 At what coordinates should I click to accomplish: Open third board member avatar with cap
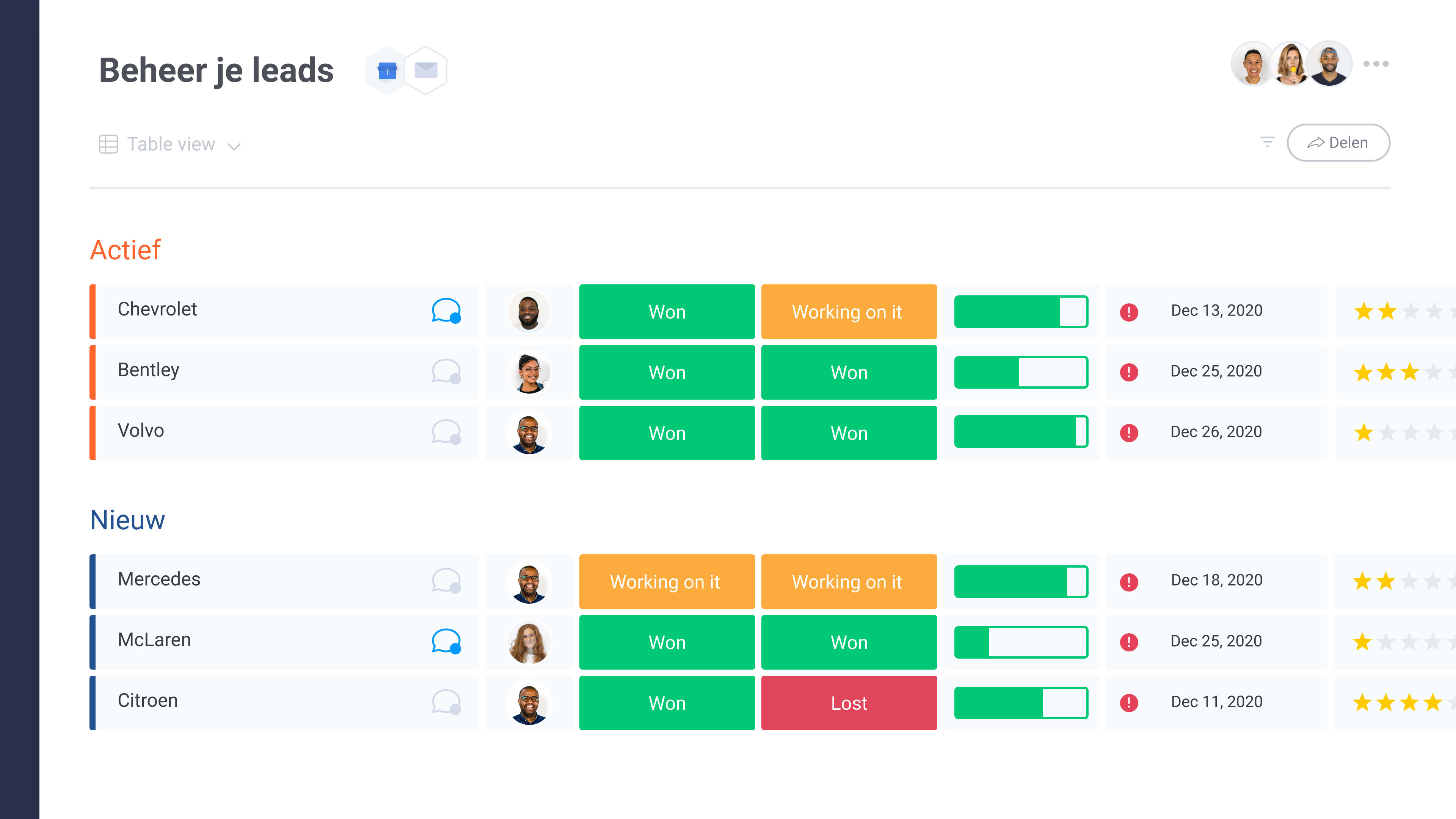click(x=1329, y=63)
